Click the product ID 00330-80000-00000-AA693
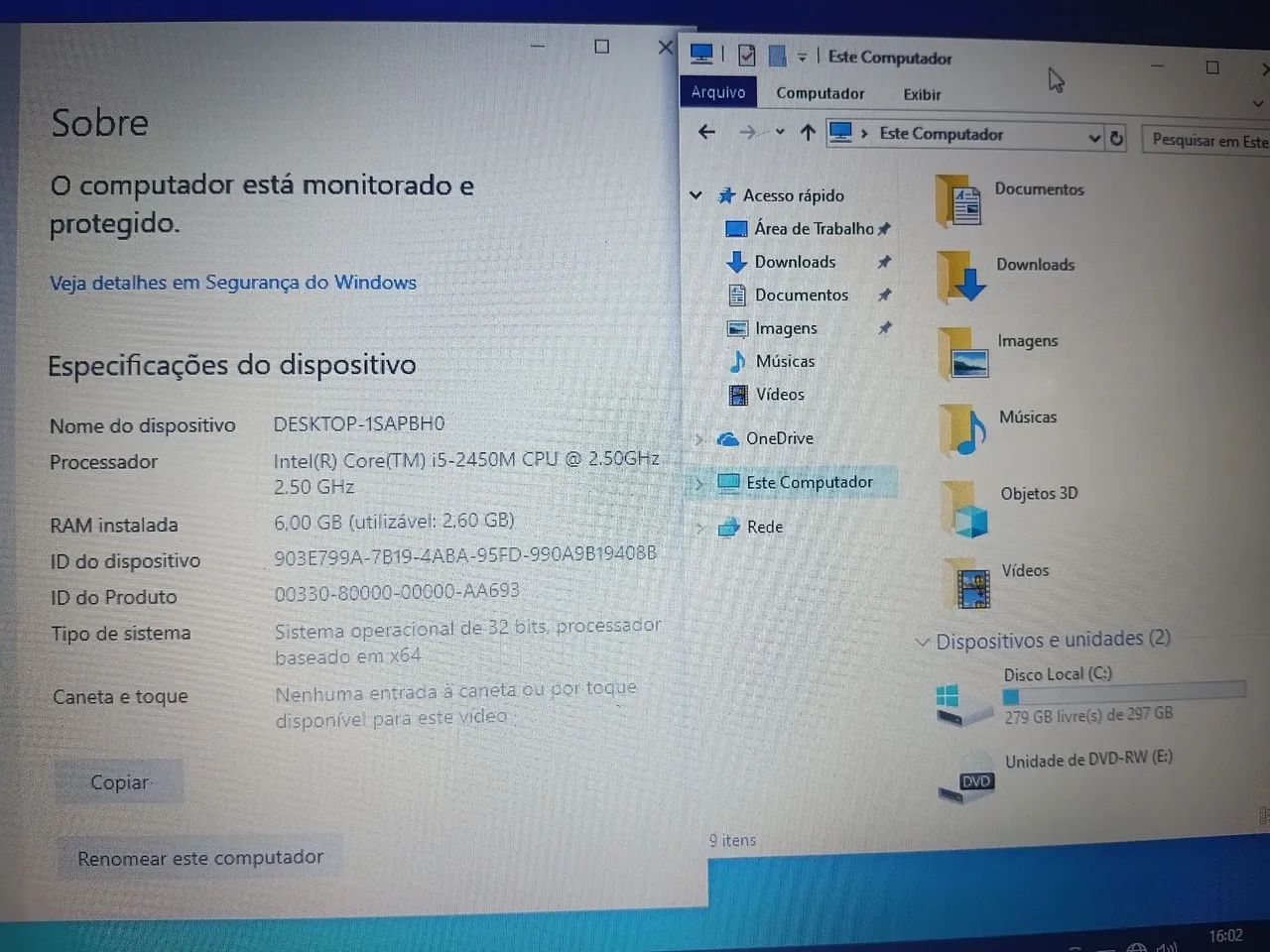 click(x=397, y=591)
